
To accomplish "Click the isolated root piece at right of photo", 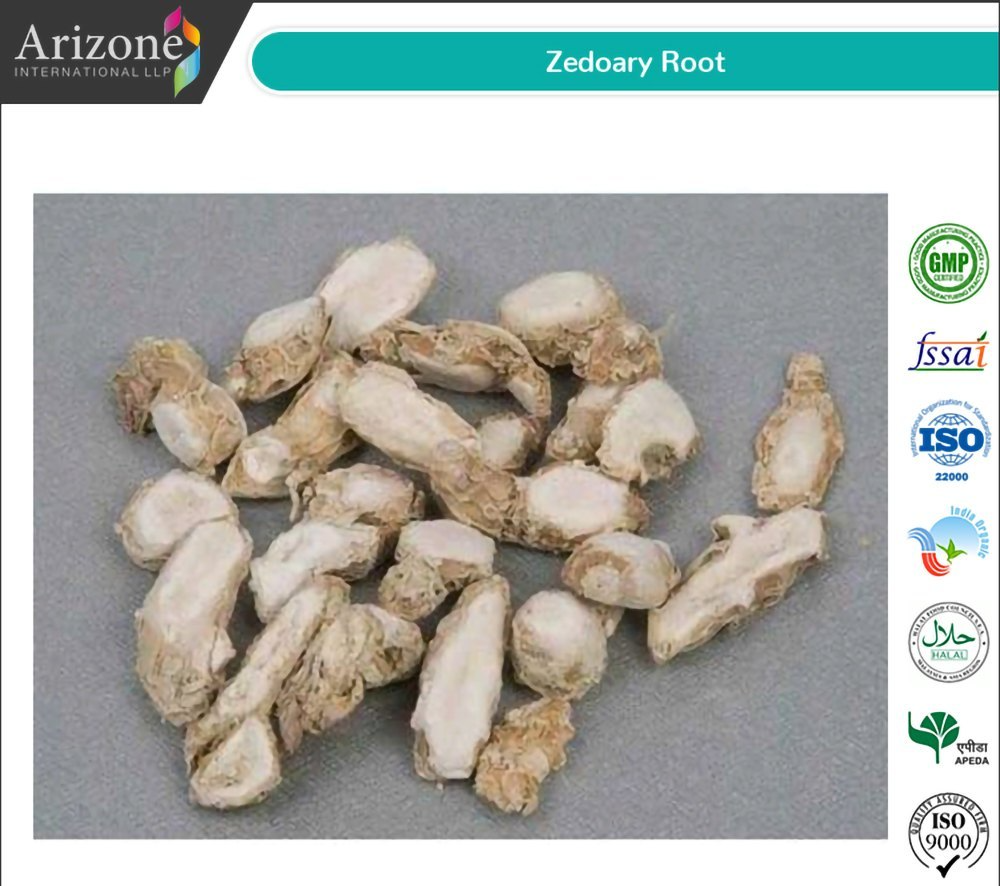I will coord(797,432).
